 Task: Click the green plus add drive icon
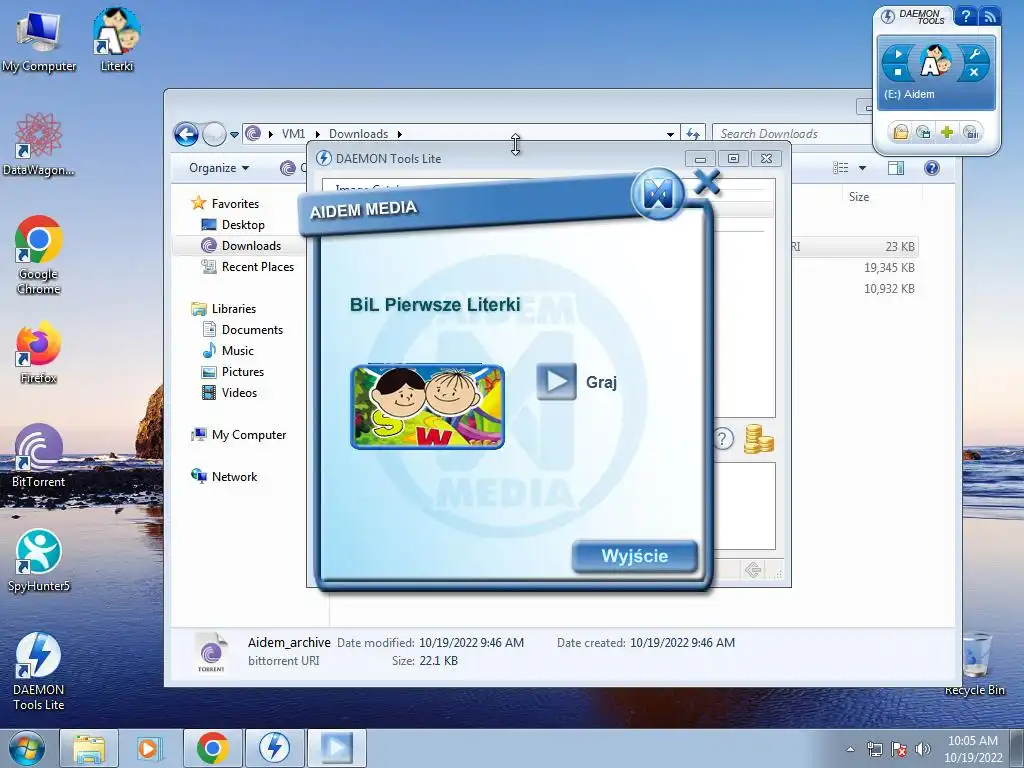click(947, 133)
